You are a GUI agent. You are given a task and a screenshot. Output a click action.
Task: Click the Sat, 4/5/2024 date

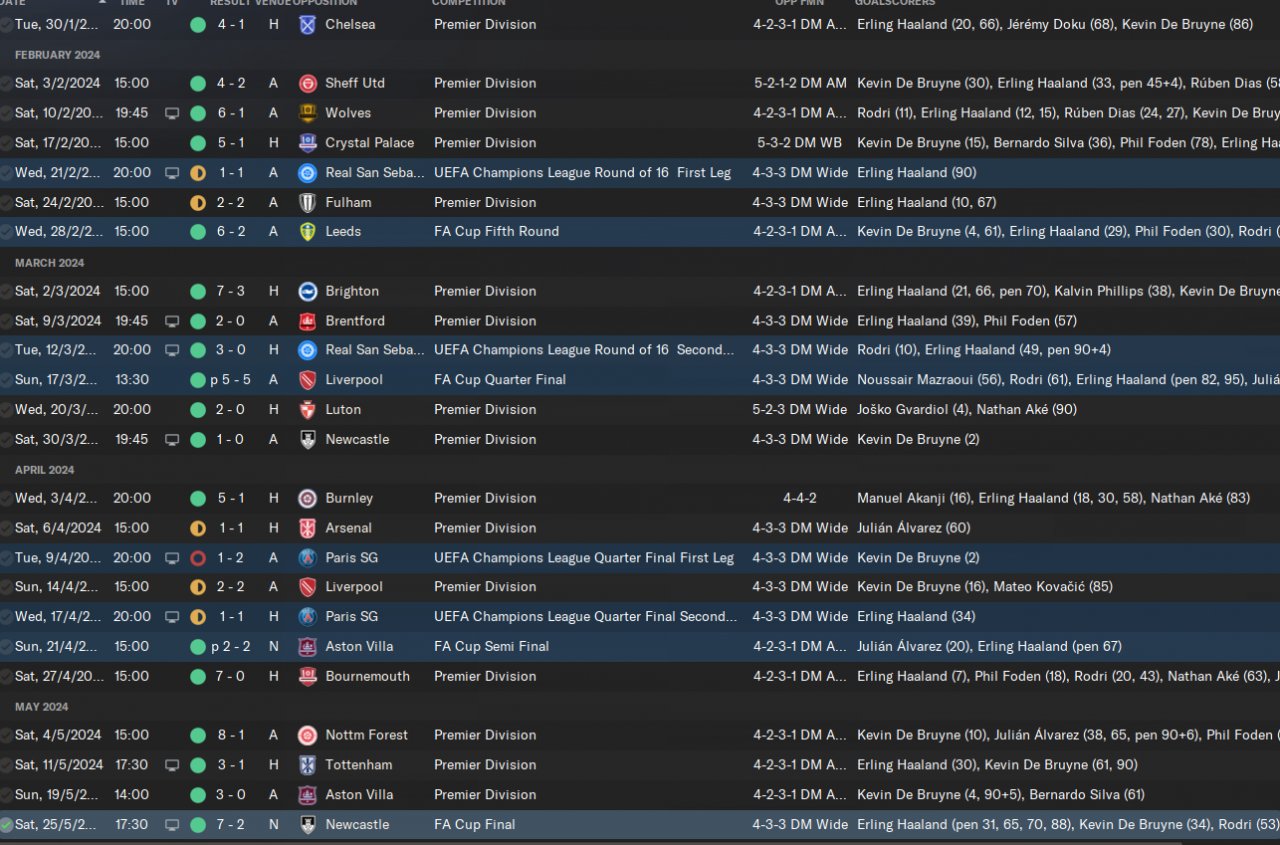(58, 735)
